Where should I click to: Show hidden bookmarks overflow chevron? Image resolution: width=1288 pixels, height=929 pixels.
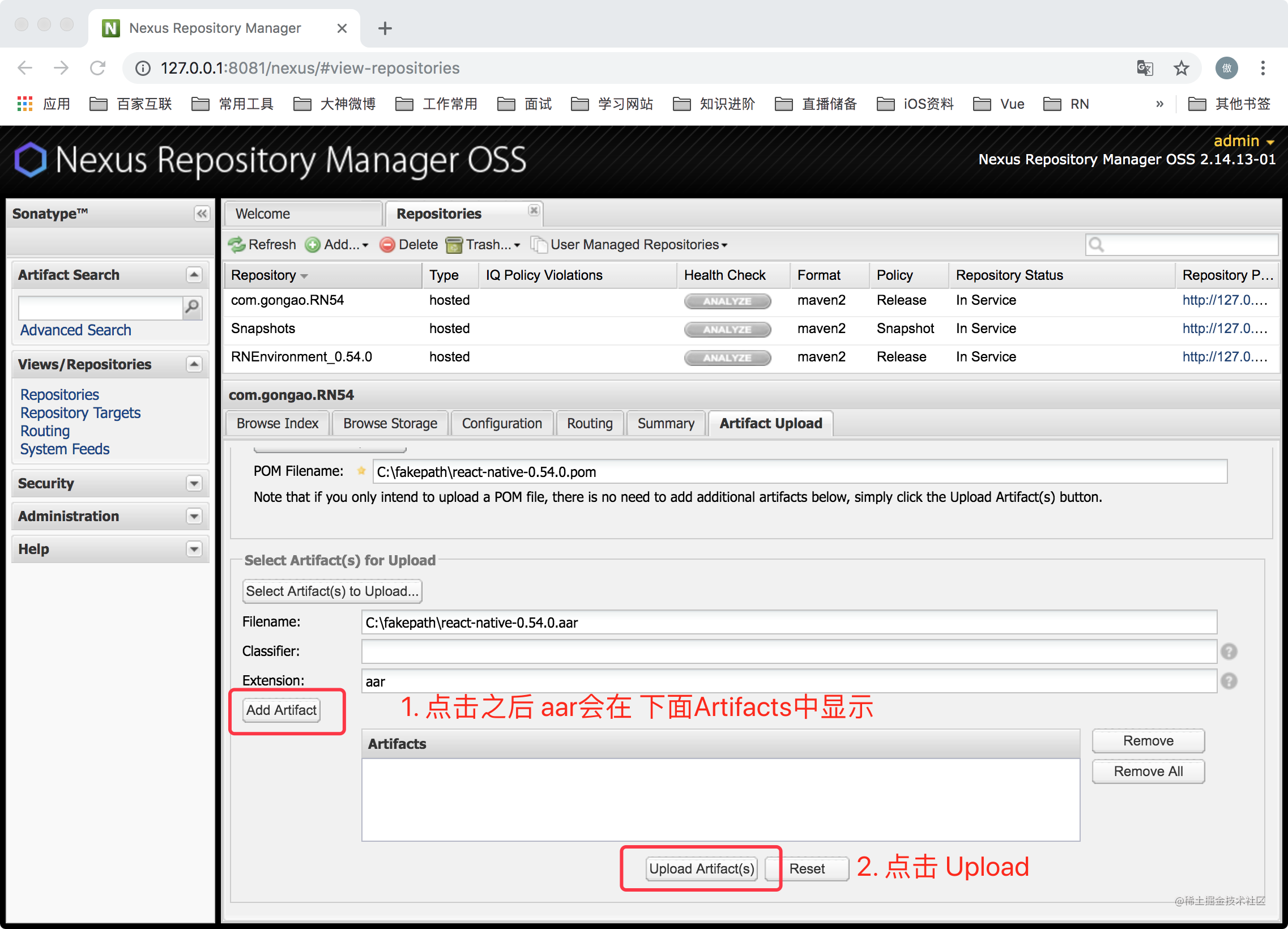tap(1159, 104)
